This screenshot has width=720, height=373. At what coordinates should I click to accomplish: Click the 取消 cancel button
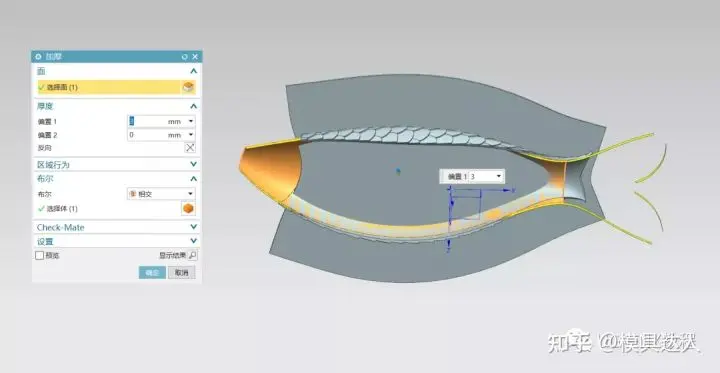point(181,272)
